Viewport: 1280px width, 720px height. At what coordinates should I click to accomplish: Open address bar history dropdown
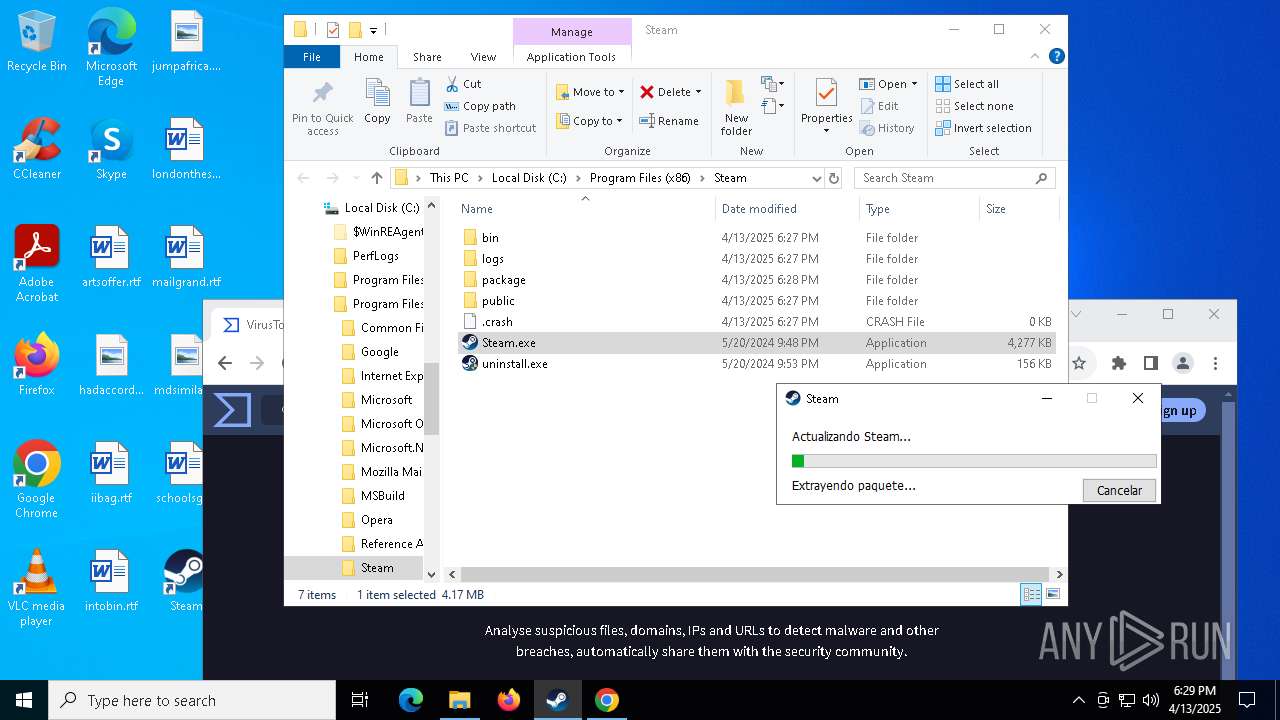coord(817,178)
